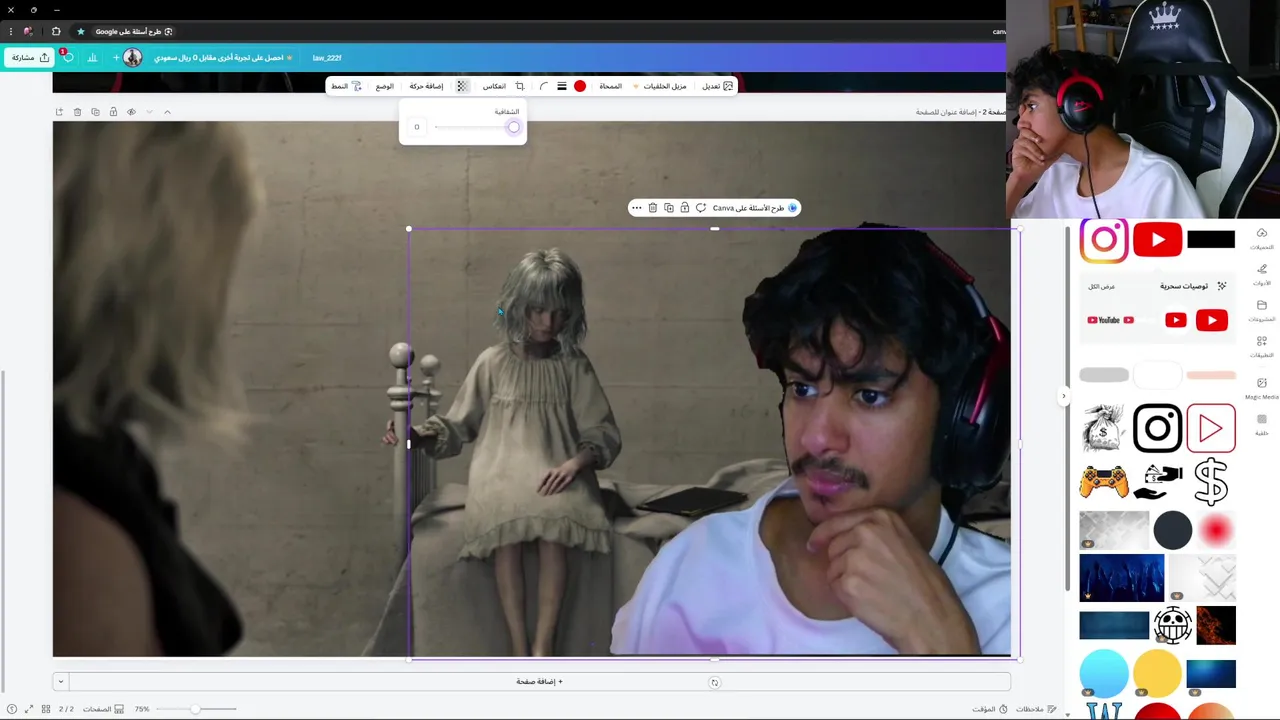Open more options in floating element toolbar

(x=637, y=208)
